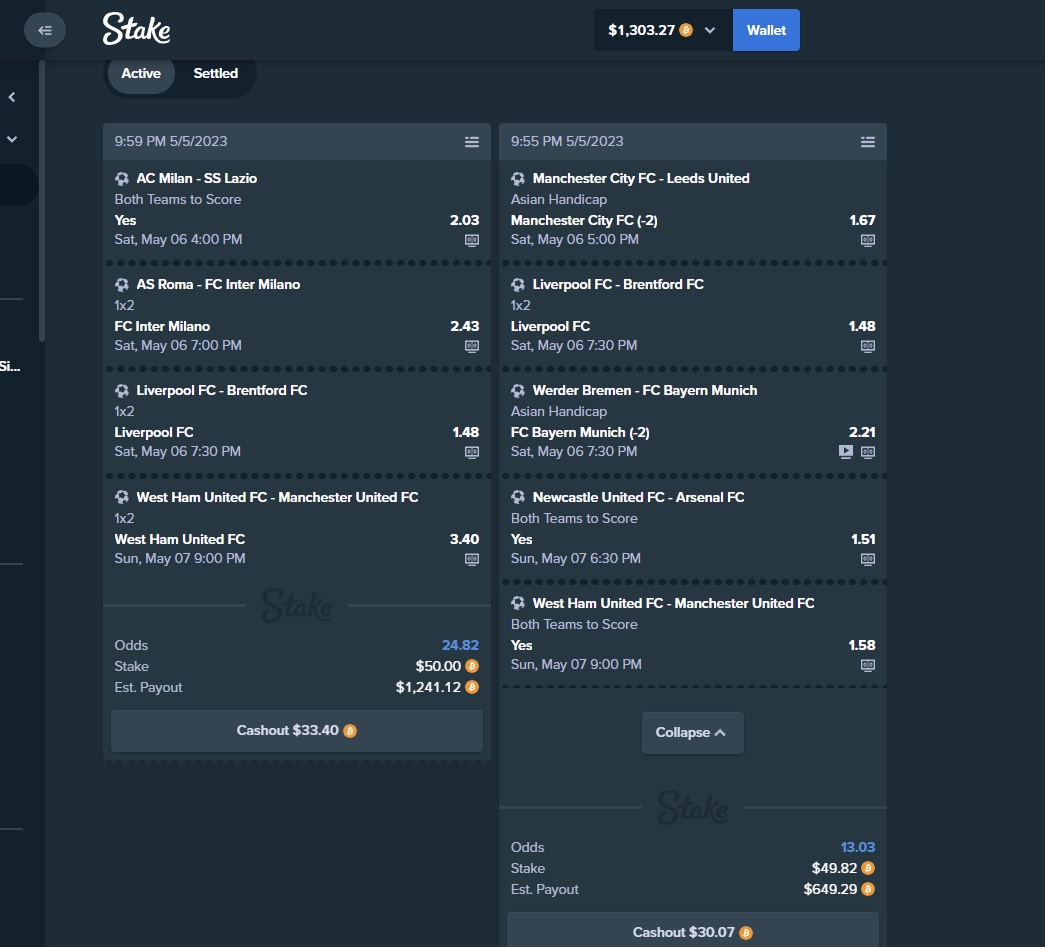The image size is (1045, 947).
Task: Open AC Milan - SS Lazio match link
Action: (x=197, y=179)
